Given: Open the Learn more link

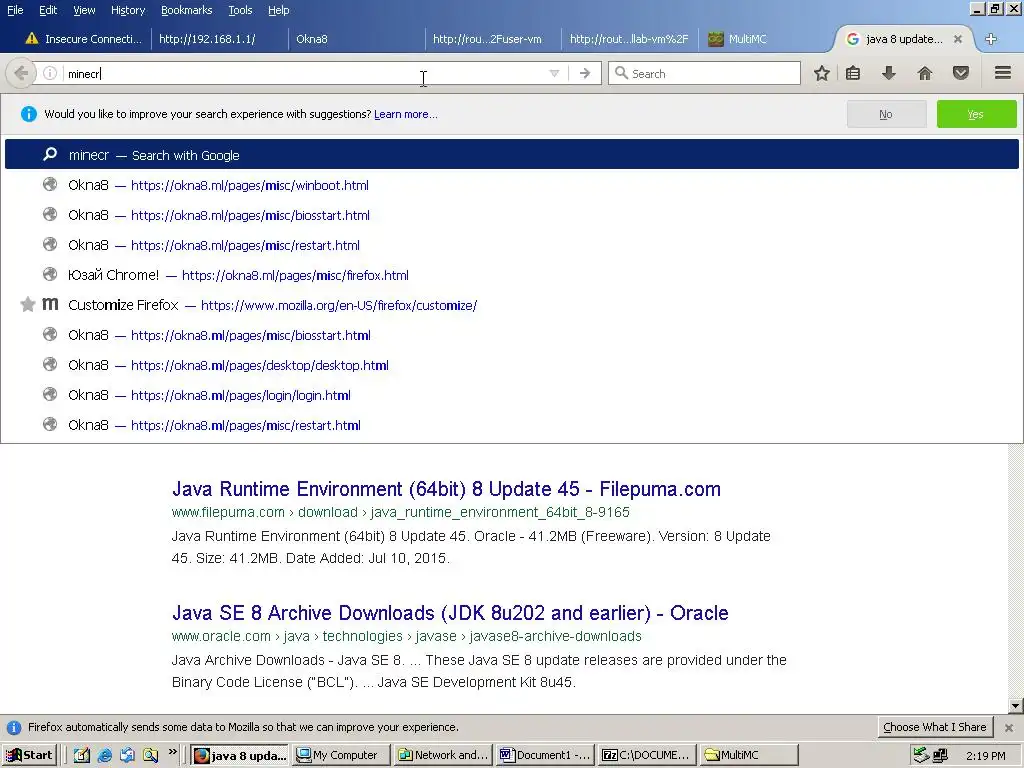Looking at the screenshot, I should click(406, 114).
